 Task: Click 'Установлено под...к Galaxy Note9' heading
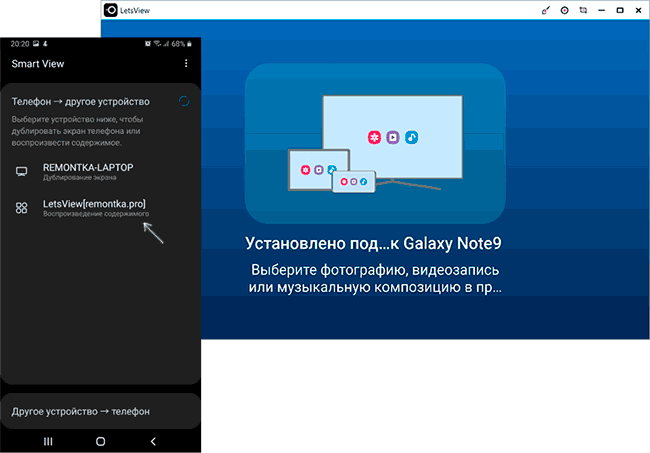pos(373,243)
